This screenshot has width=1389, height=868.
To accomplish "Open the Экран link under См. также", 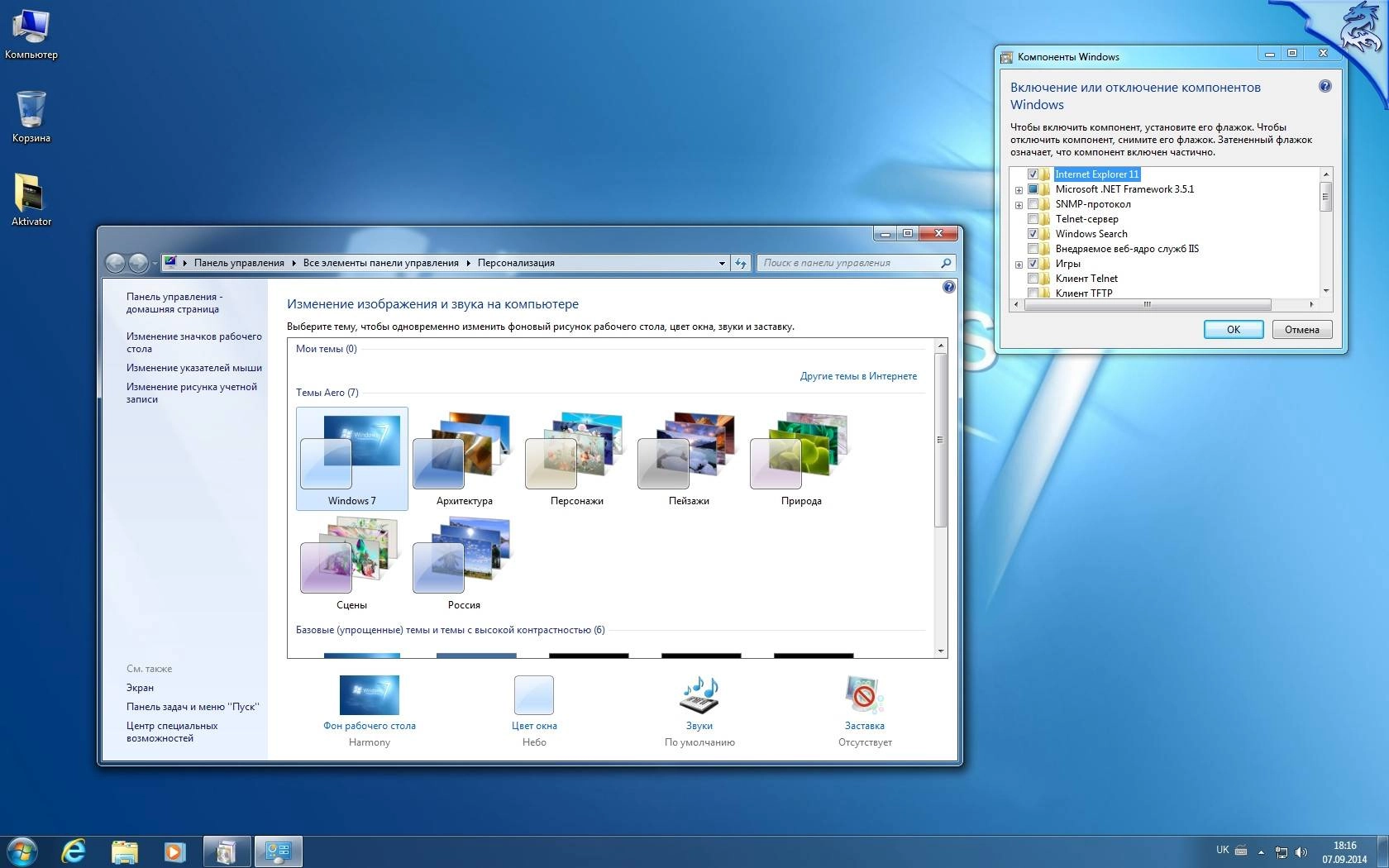I will 140,688.
